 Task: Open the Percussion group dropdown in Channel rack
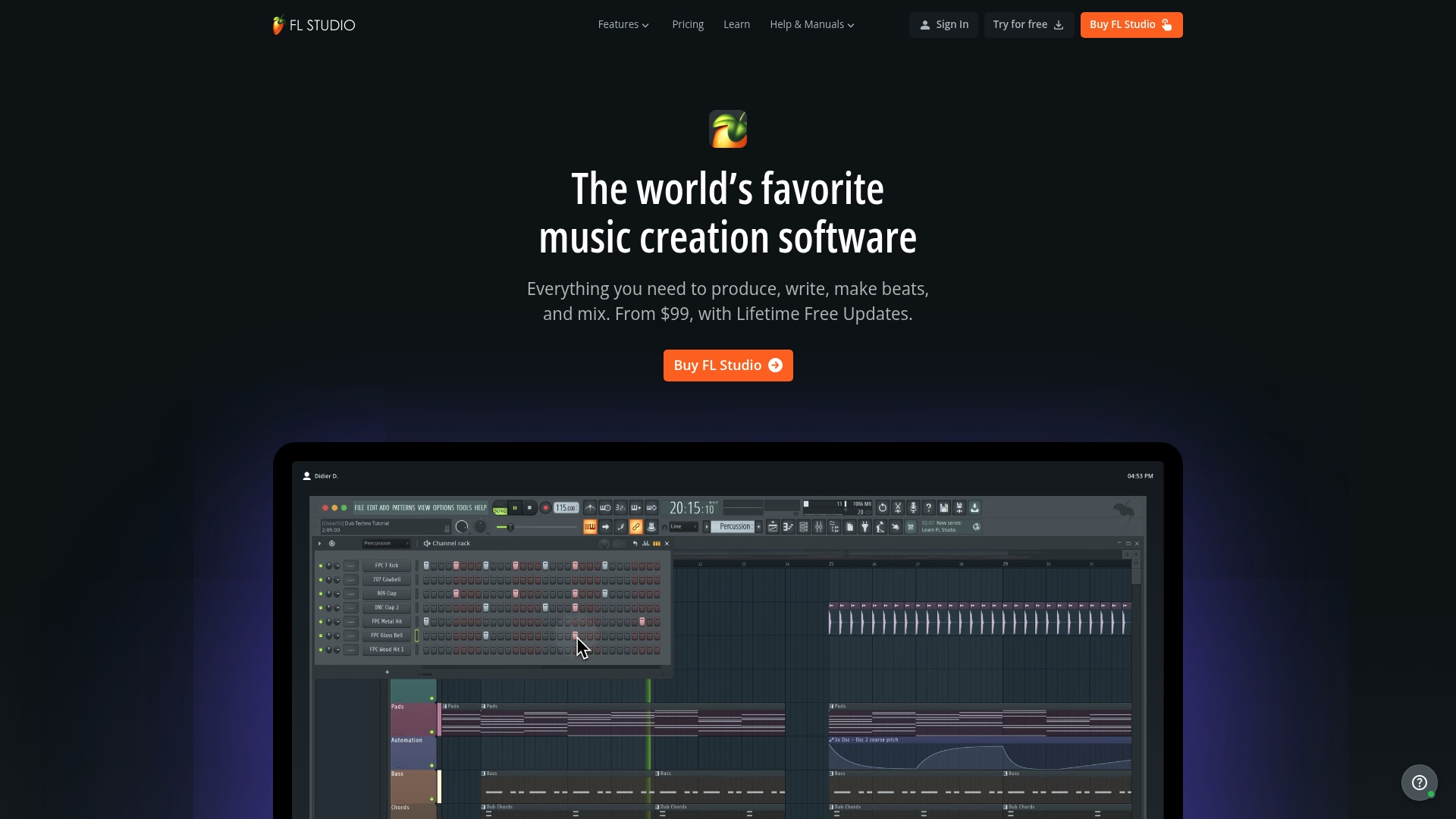point(386,543)
